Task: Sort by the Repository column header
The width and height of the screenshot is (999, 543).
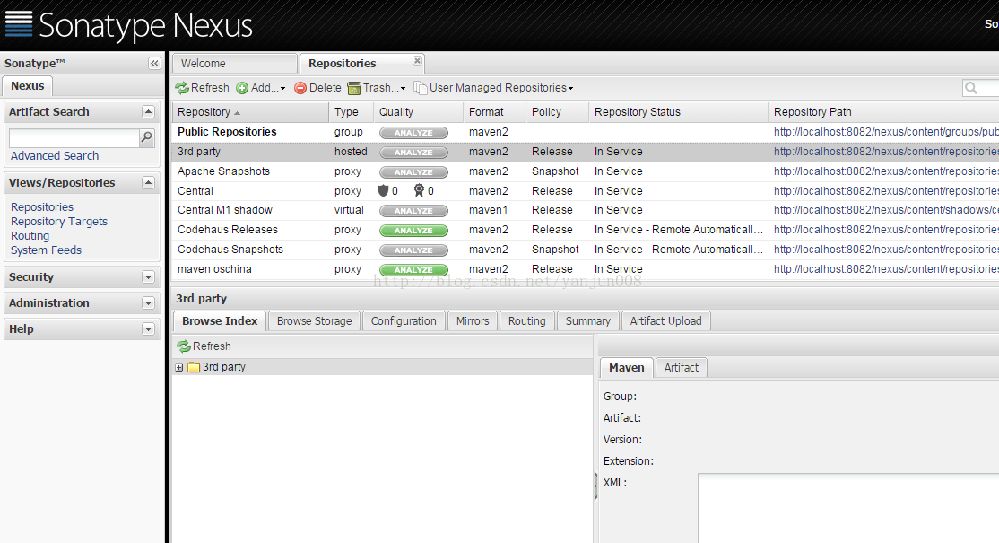Action: [250, 112]
